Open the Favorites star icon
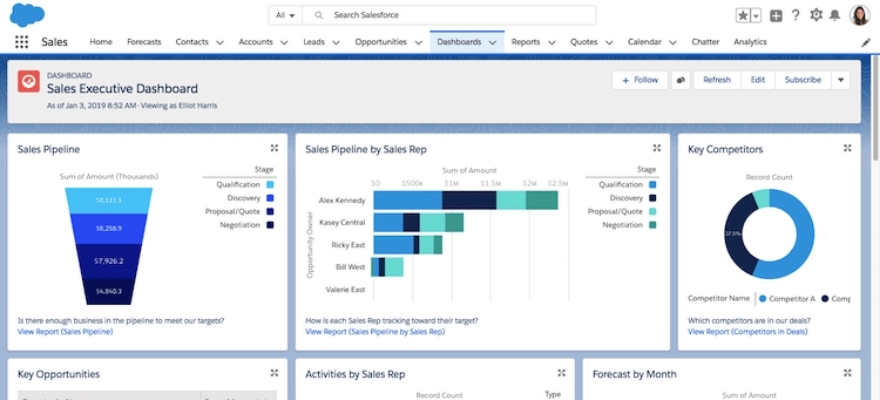The width and height of the screenshot is (880, 400). (742, 15)
